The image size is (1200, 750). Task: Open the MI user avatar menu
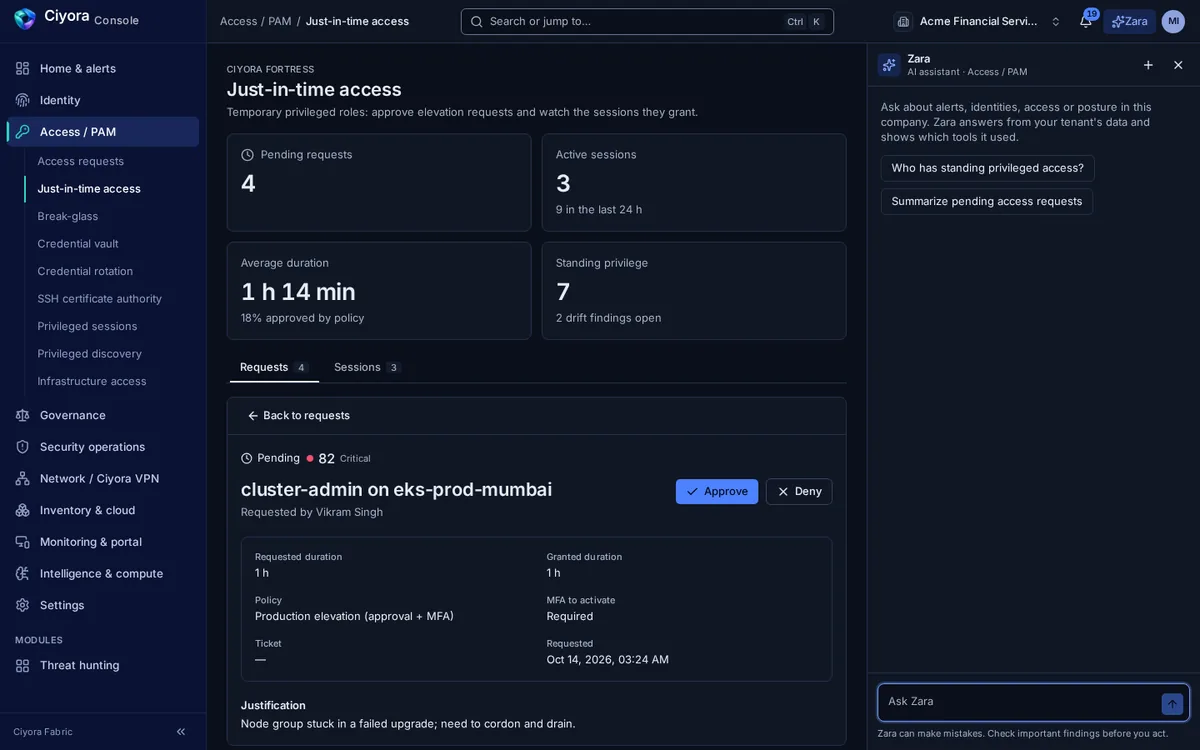[1173, 21]
